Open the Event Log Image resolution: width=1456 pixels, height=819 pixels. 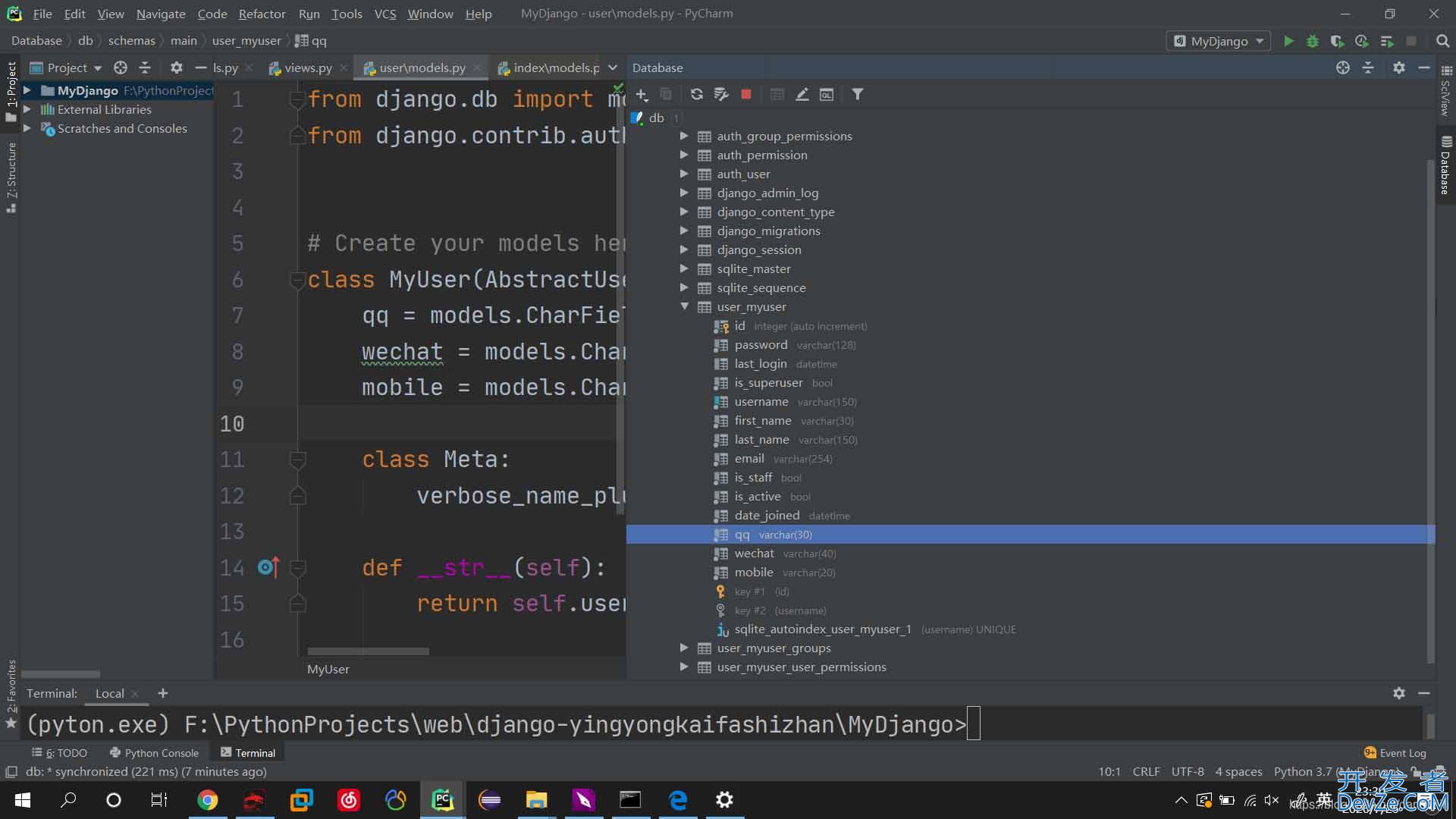1395,752
